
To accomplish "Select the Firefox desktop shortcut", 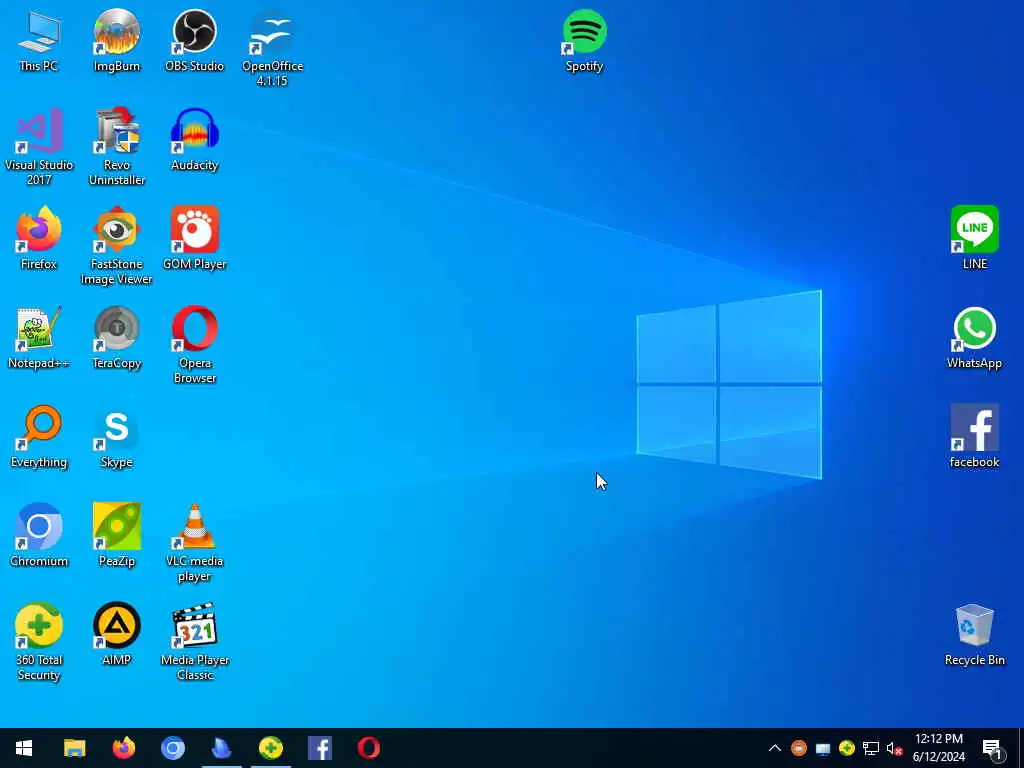I will click(x=39, y=238).
